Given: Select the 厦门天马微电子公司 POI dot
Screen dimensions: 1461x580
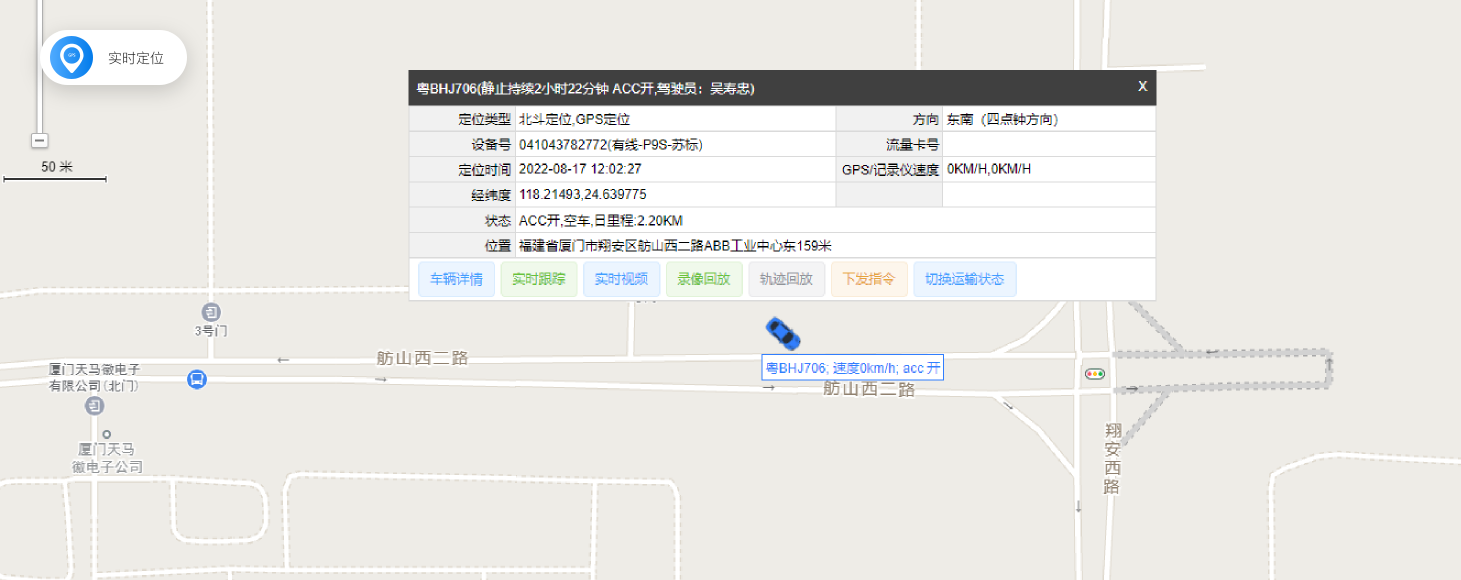Looking at the screenshot, I should pyautogui.click(x=107, y=434).
